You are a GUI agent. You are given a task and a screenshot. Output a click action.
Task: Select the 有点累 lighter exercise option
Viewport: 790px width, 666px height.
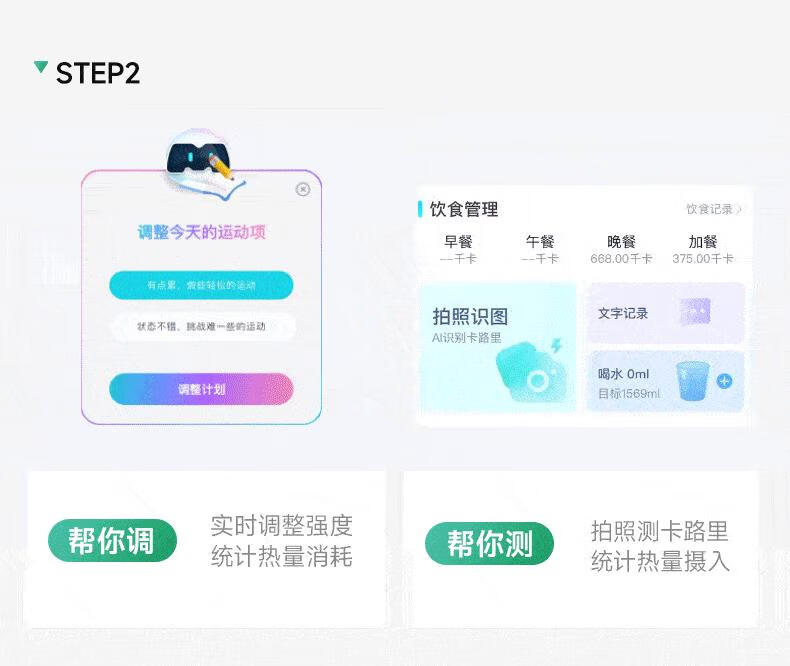pyautogui.click(x=201, y=285)
